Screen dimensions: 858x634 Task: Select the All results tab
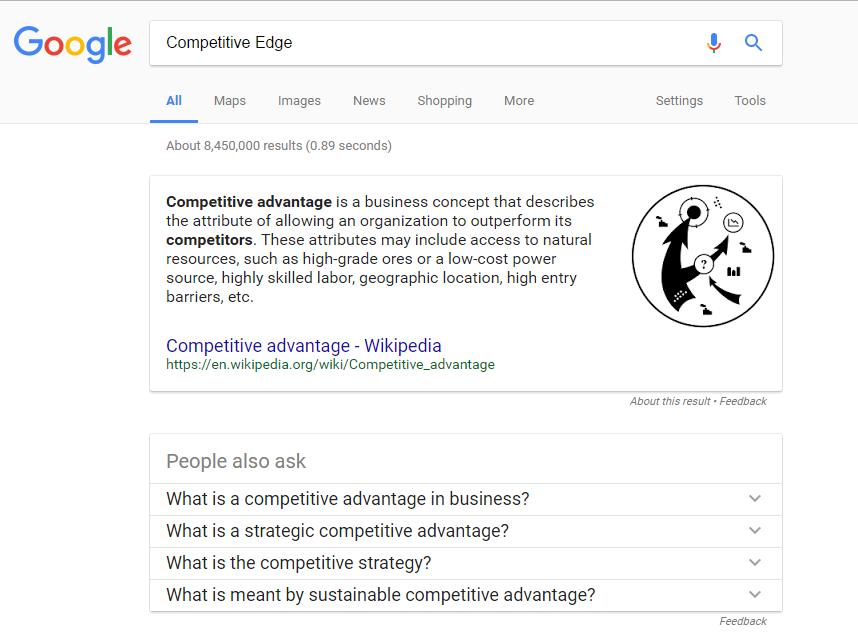(173, 101)
